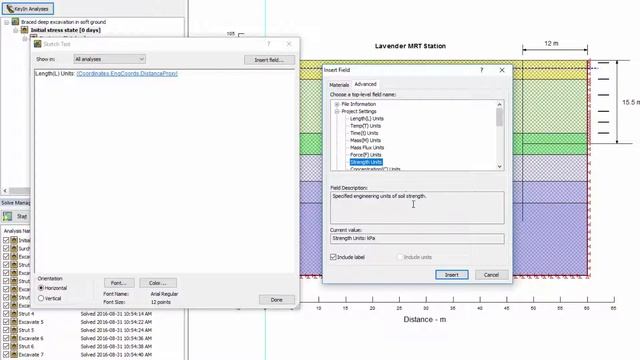Image resolution: width=640 pixels, height=360 pixels.
Task: Click the Excavate 7 analysis name
Action: point(31,355)
